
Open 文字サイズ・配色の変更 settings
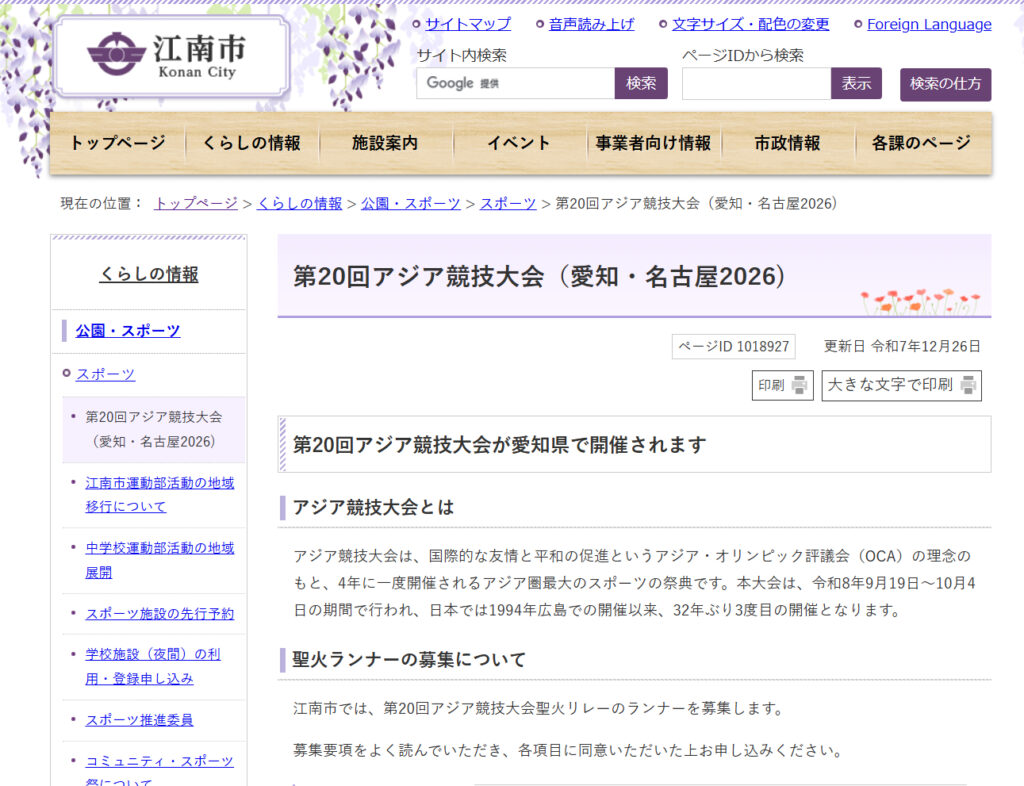(750, 24)
